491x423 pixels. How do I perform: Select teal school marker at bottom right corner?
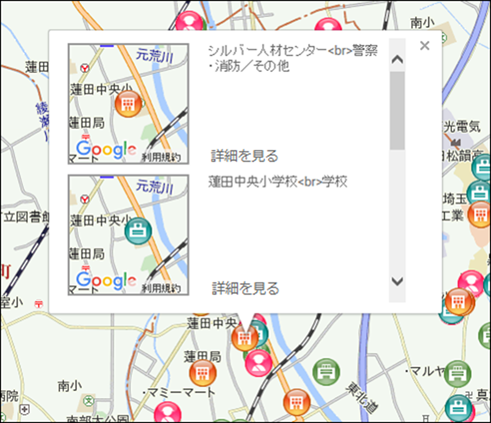pos(459,408)
